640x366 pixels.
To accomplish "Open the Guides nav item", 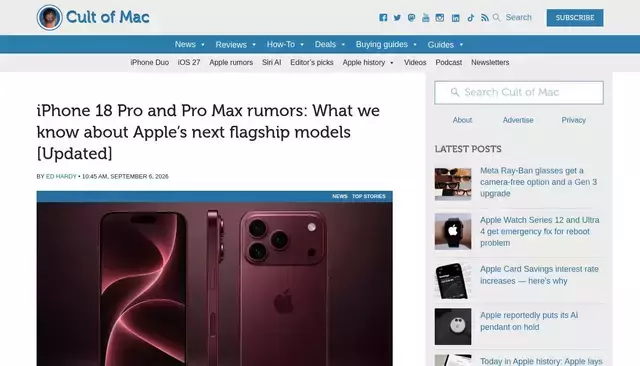I will 440,44.
